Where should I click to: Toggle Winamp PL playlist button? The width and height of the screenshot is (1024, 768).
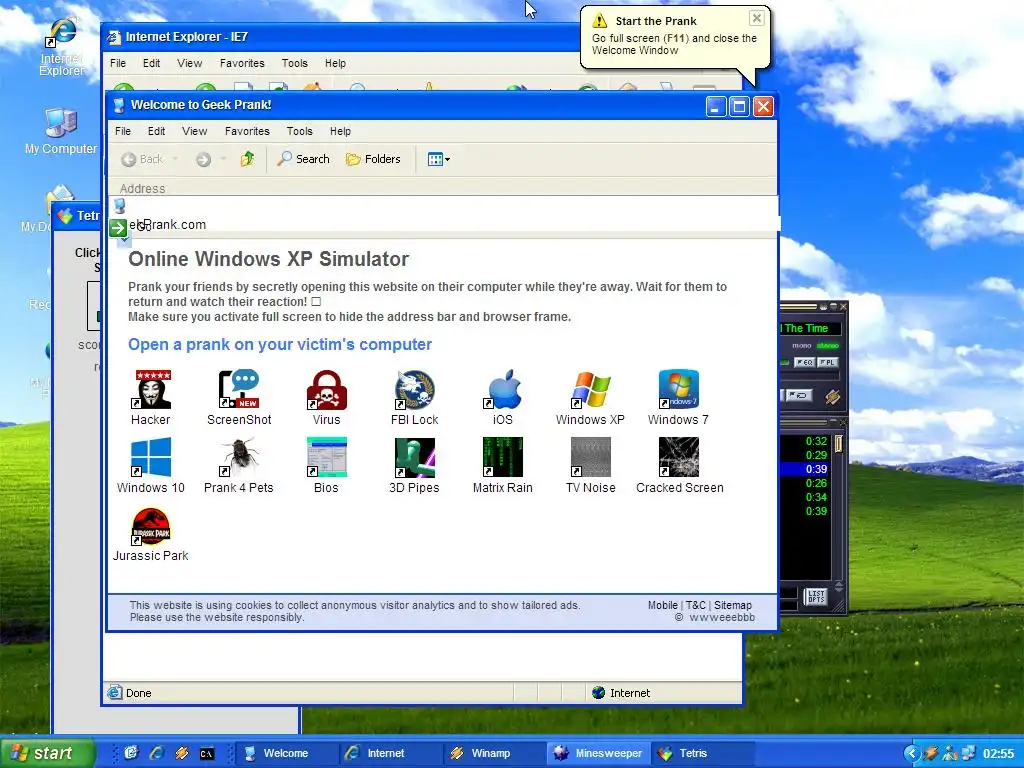(827, 362)
